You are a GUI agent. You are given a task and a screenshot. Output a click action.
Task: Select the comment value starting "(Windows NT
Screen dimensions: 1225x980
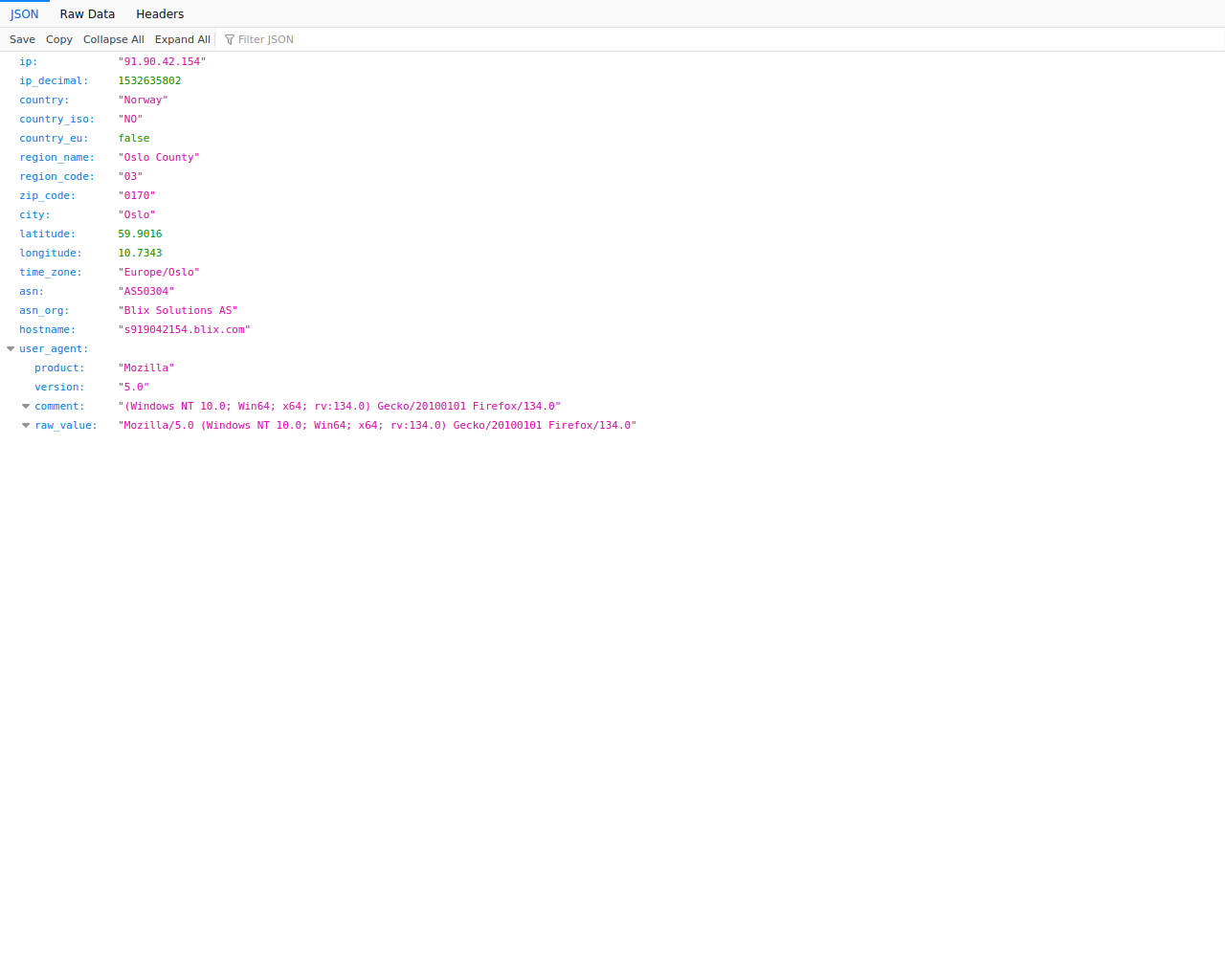340,407
